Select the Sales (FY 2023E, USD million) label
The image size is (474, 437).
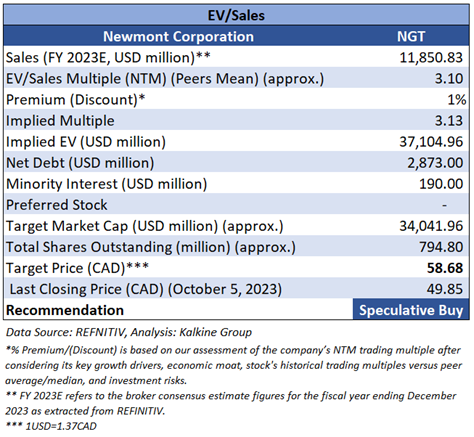click(108, 58)
